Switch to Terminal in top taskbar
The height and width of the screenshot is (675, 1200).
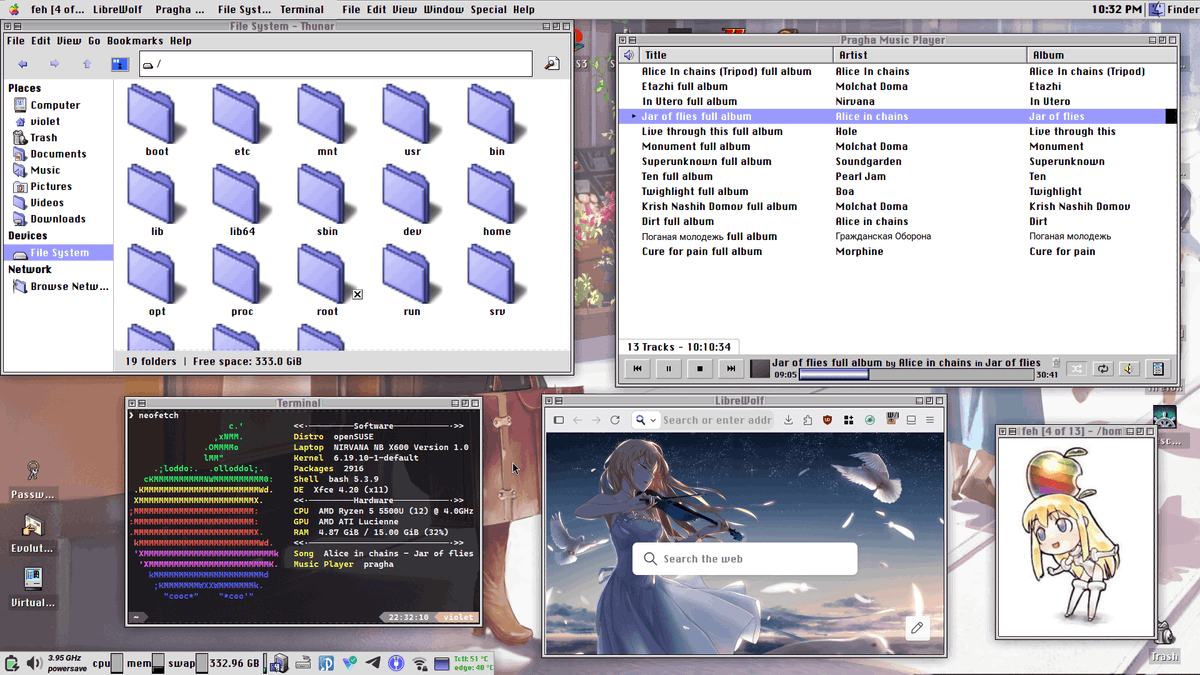coord(302,9)
